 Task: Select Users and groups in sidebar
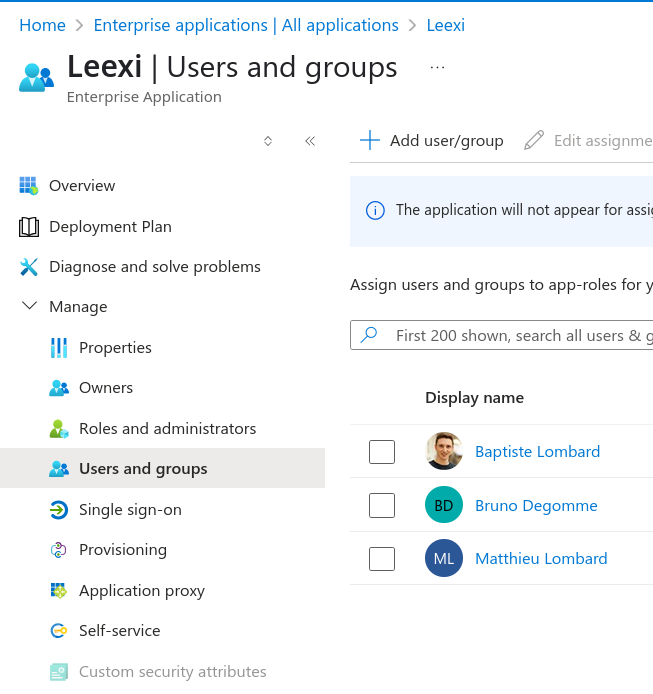[x=162, y=468]
